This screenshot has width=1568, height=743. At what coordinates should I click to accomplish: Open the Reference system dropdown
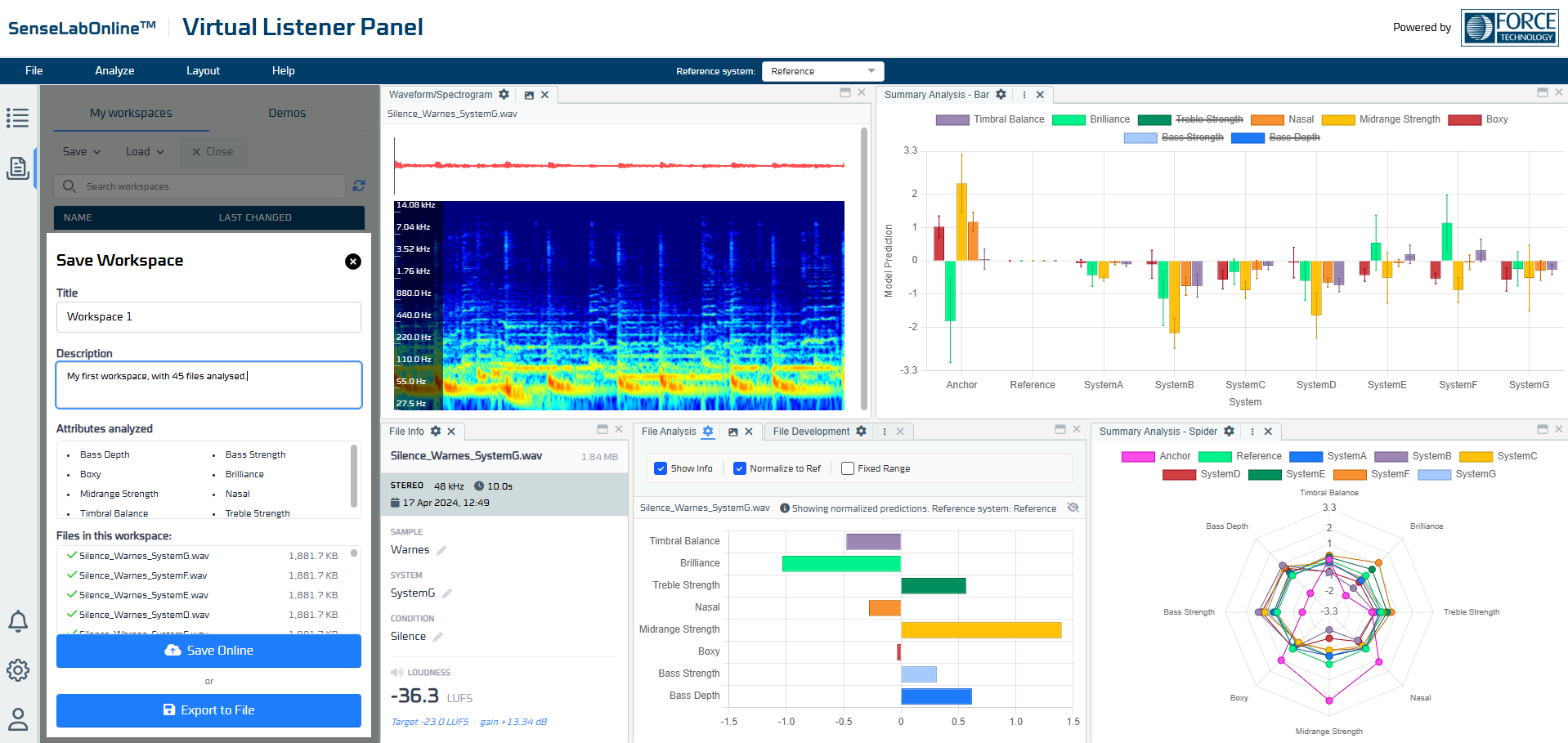[x=822, y=71]
